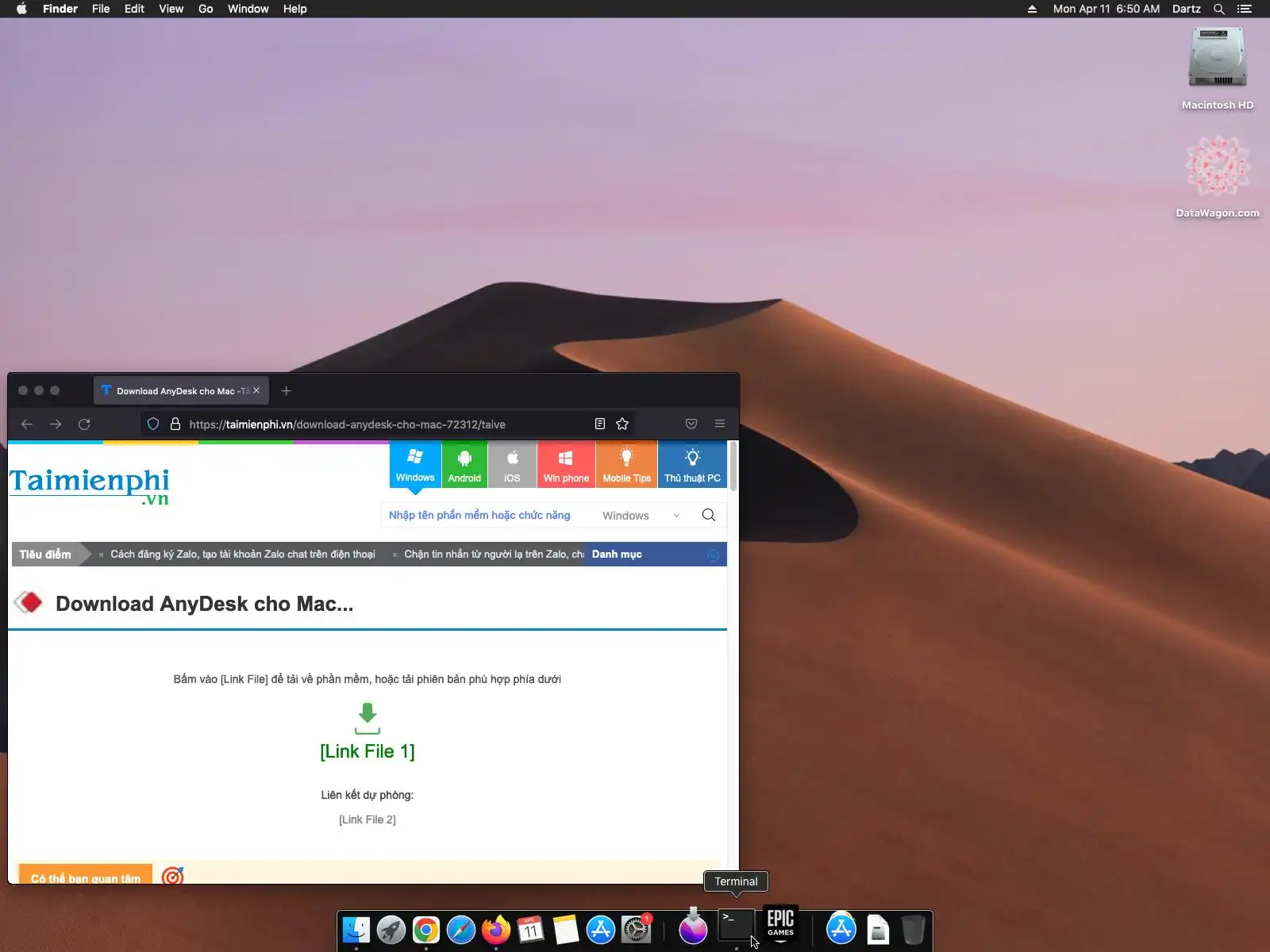The image size is (1270, 952).
Task: Go back in the Firefox window
Action: tap(27, 424)
